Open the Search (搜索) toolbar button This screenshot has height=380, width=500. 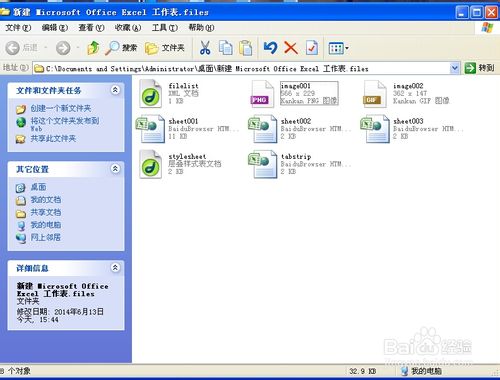pos(121,48)
